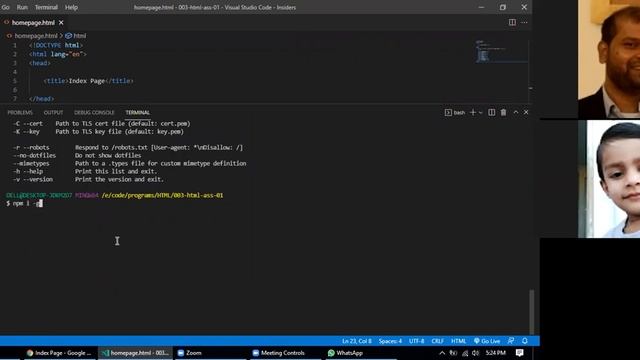This screenshot has width=640, height=360.
Task: Select the homepage.html editor tab
Action: 33,23
